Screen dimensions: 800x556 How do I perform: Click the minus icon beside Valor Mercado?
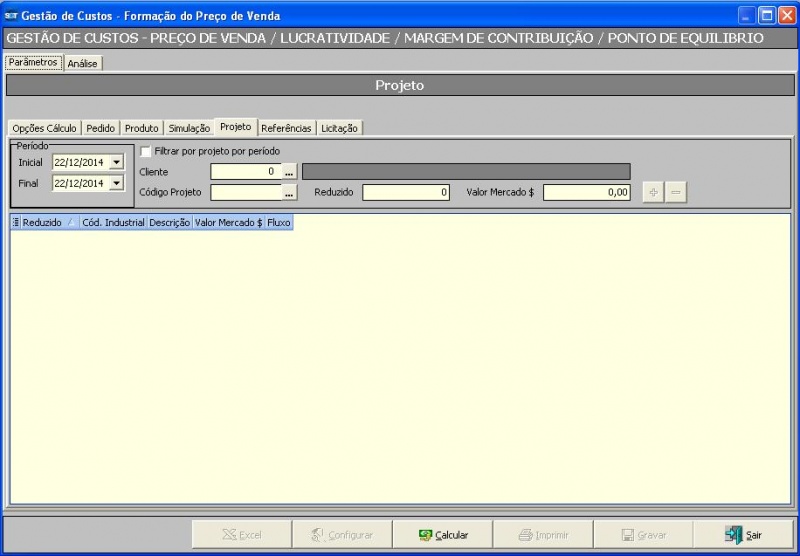tap(676, 192)
